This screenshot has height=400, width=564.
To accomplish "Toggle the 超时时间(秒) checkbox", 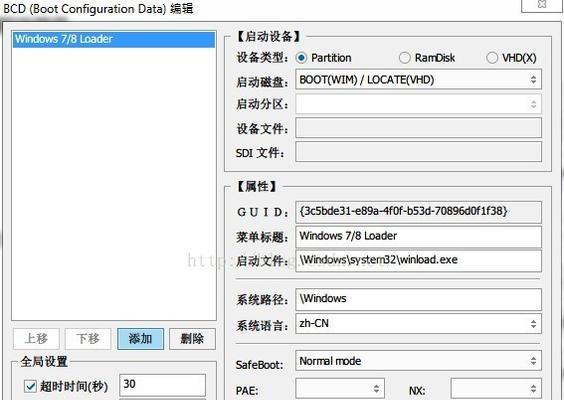I will pyautogui.click(x=30, y=387).
